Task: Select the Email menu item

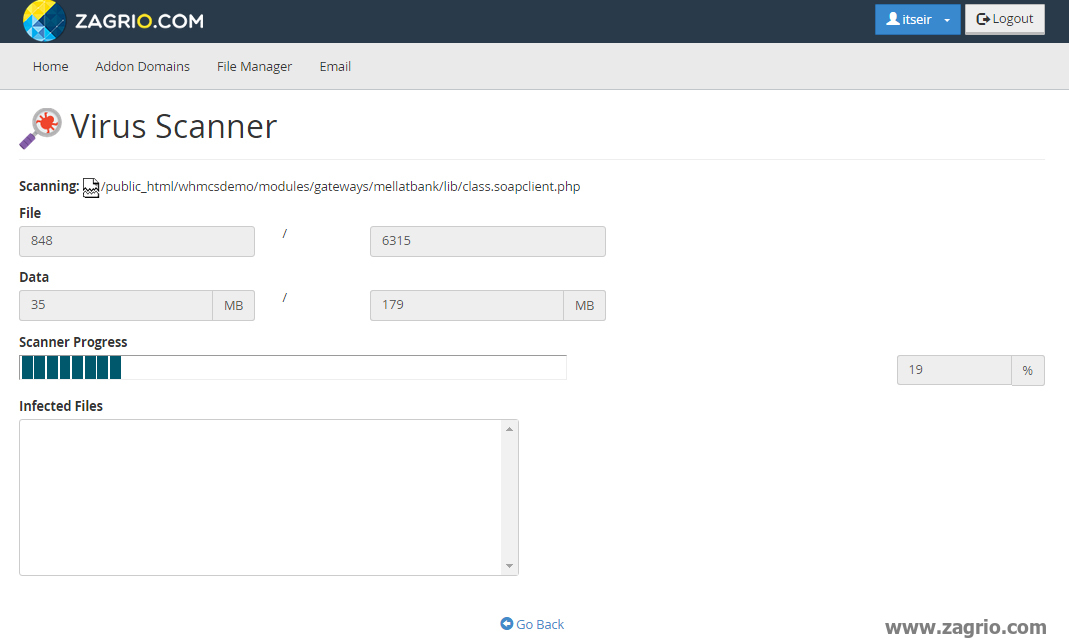Action: tap(335, 66)
